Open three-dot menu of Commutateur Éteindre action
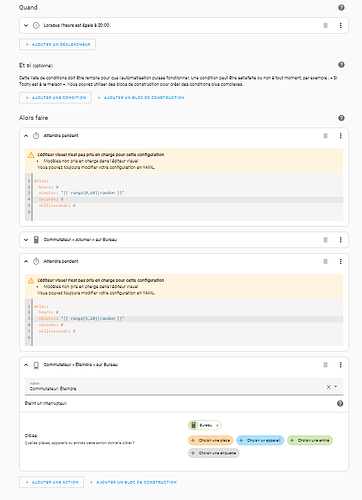362x500 pixels. (x=340, y=365)
